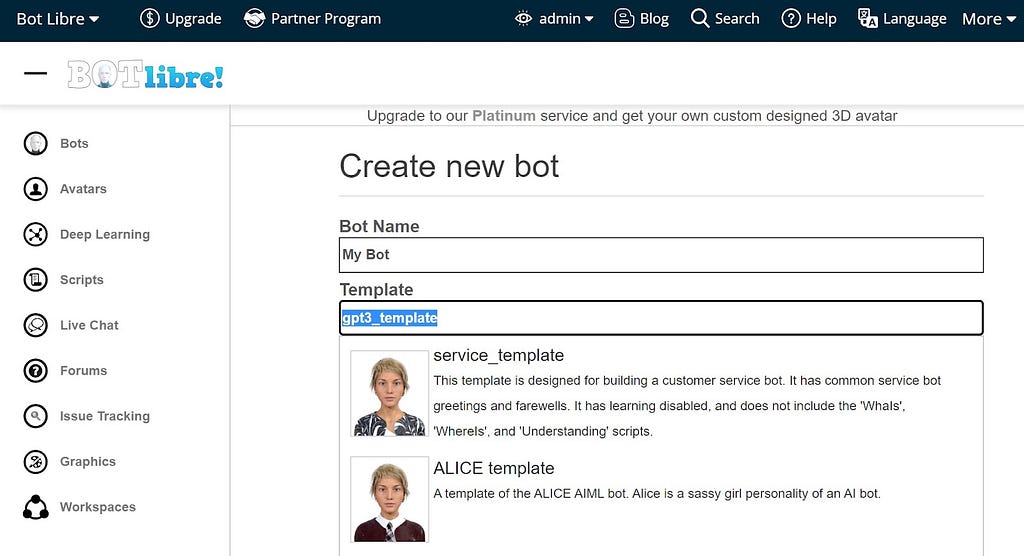Click the Search magnifier icon
1024x556 pixels.
point(699,18)
